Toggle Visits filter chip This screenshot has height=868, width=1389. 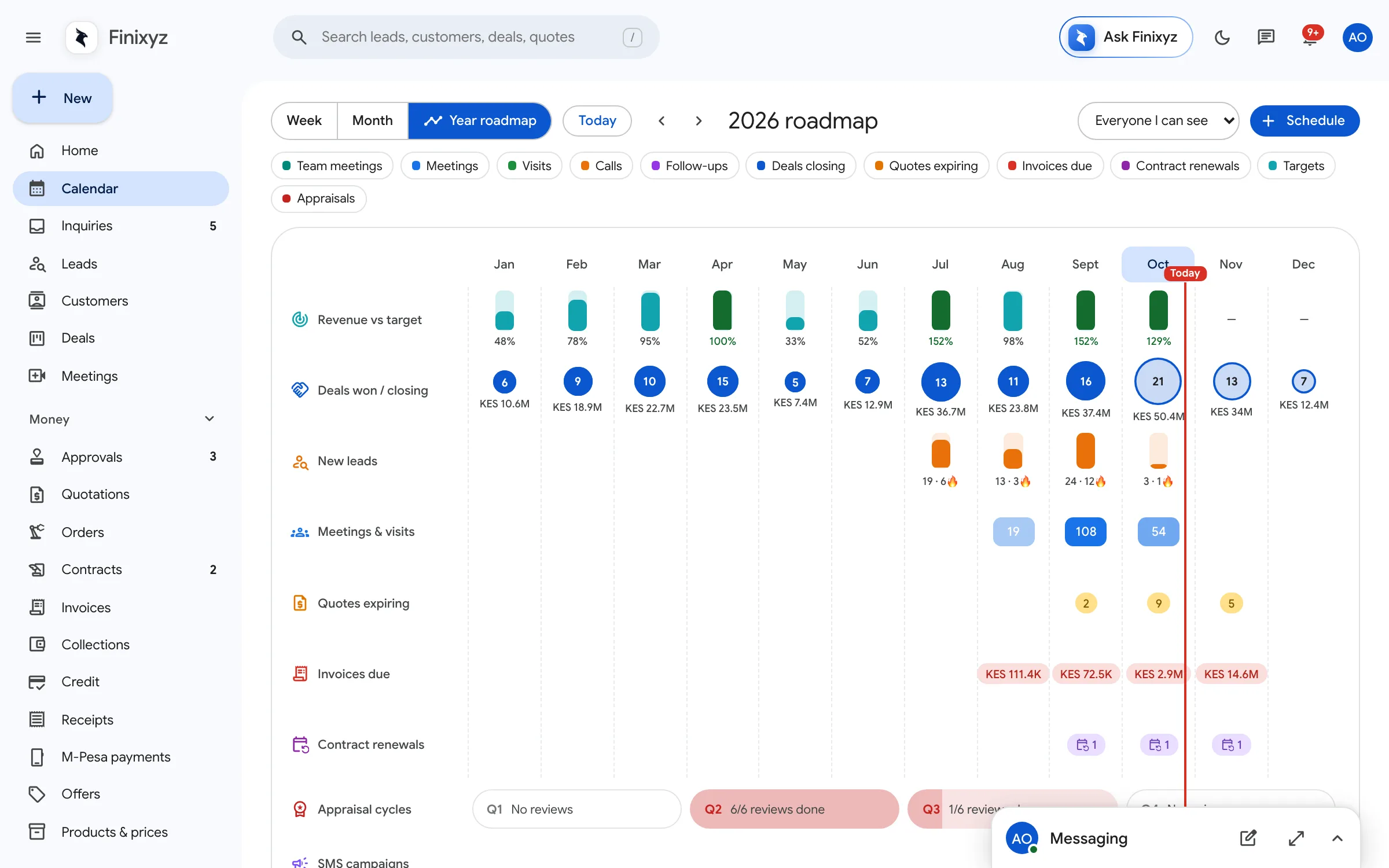(x=530, y=166)
